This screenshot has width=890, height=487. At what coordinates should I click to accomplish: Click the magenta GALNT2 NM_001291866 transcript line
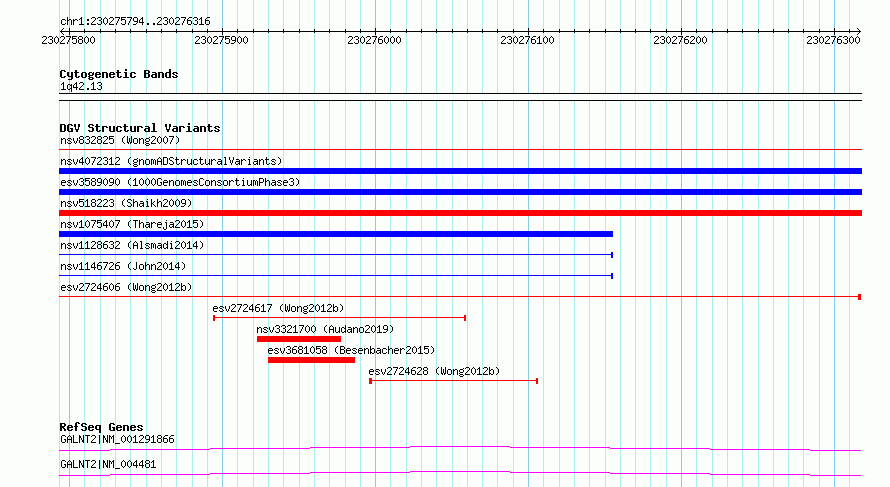(x=460, y=448)
